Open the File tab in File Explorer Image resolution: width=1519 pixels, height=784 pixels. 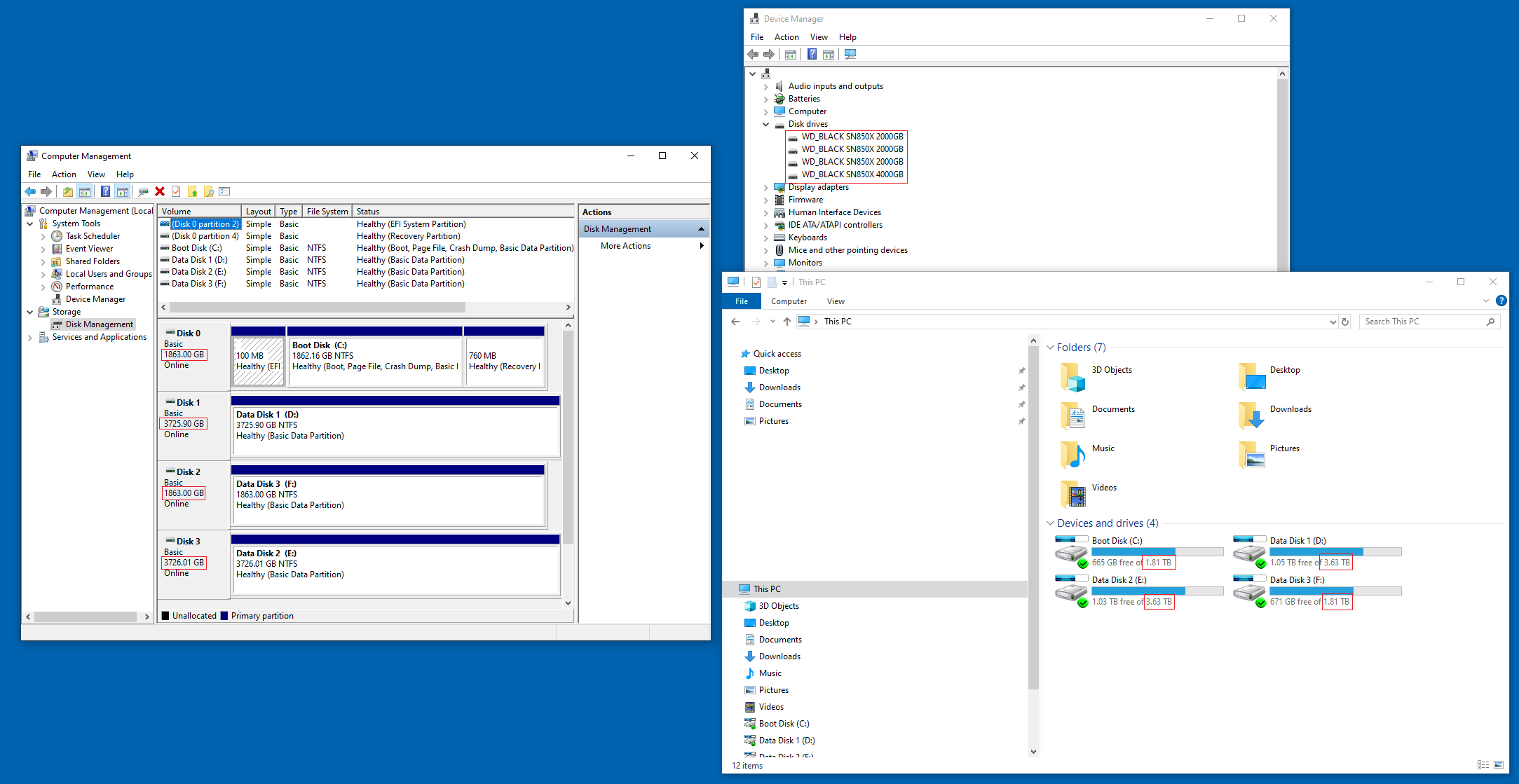pos(742,301)
